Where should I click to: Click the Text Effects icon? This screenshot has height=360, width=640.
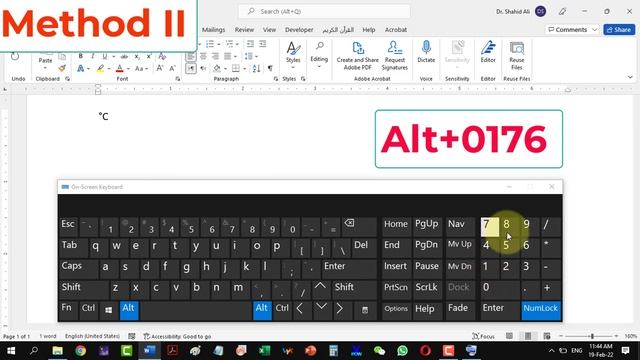pyautogui.click(x=81, y=69)
